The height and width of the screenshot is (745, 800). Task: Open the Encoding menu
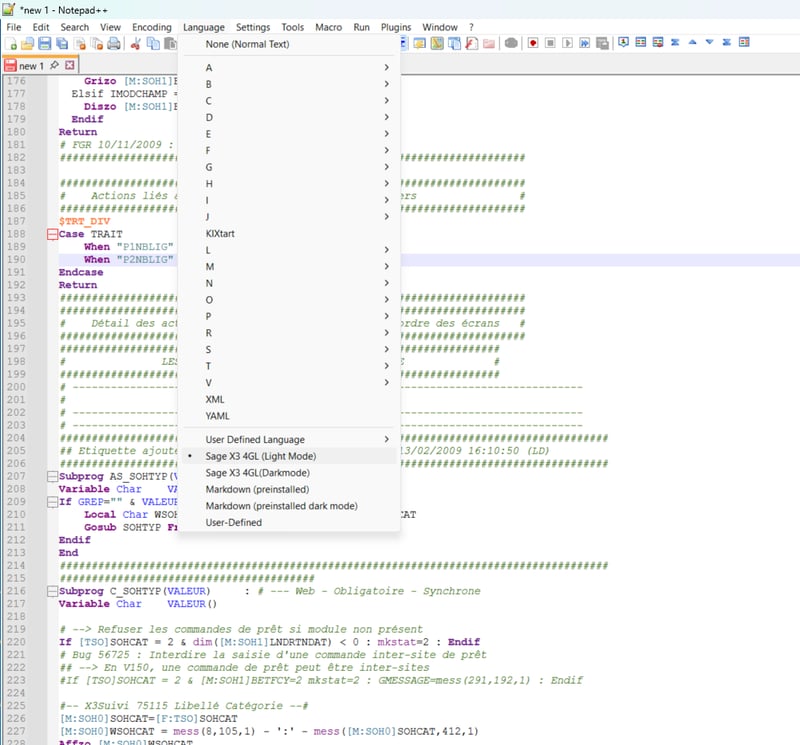(x=152, y=27)
